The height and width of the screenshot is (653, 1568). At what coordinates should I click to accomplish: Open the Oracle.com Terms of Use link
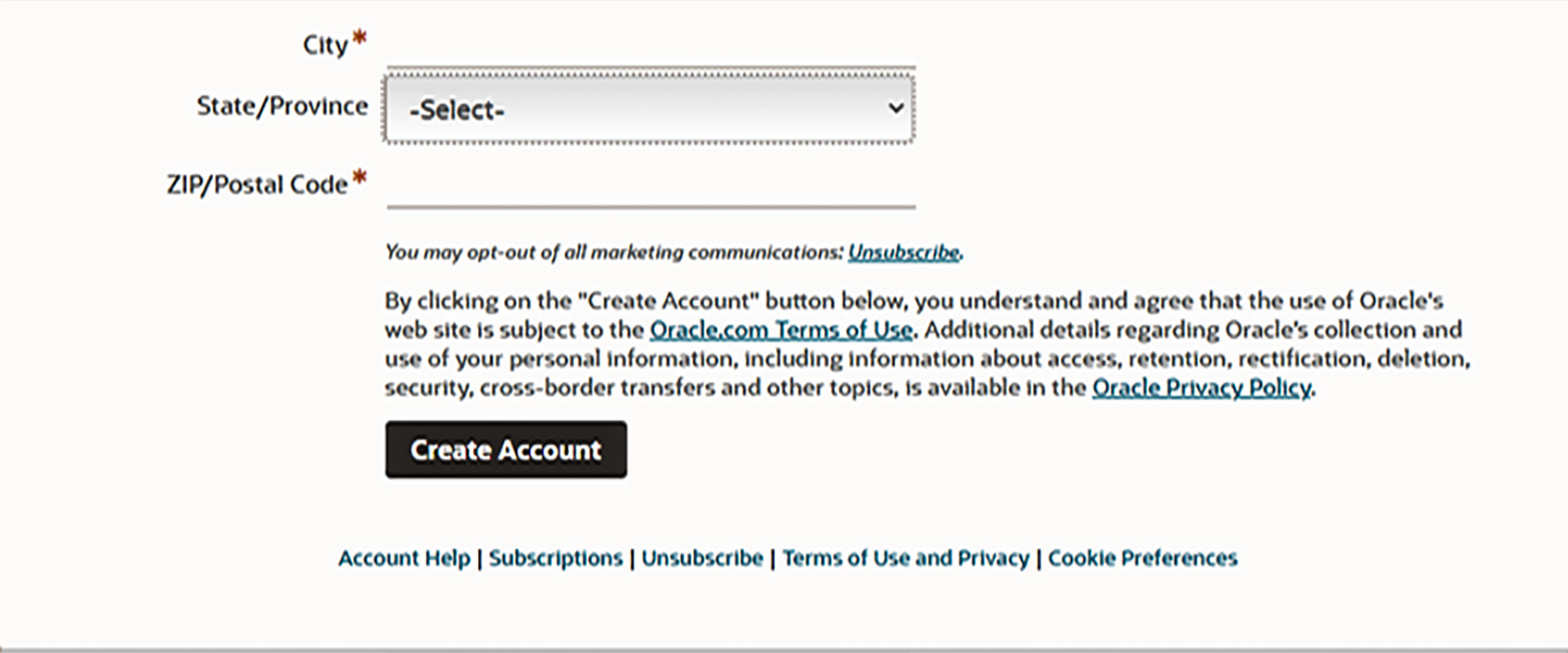coord(781,330)
